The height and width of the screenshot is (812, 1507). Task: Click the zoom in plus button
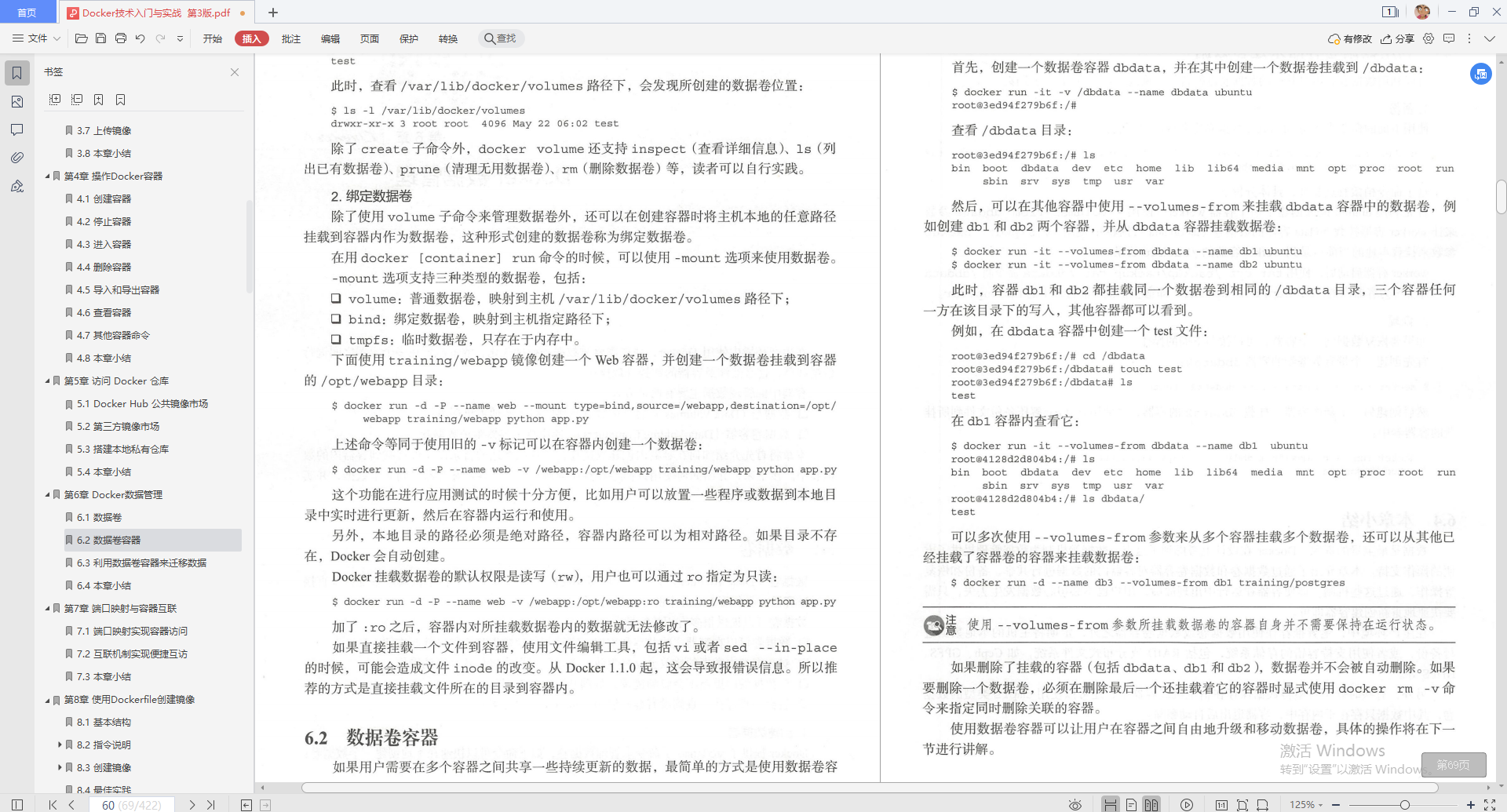[1471, 805]
